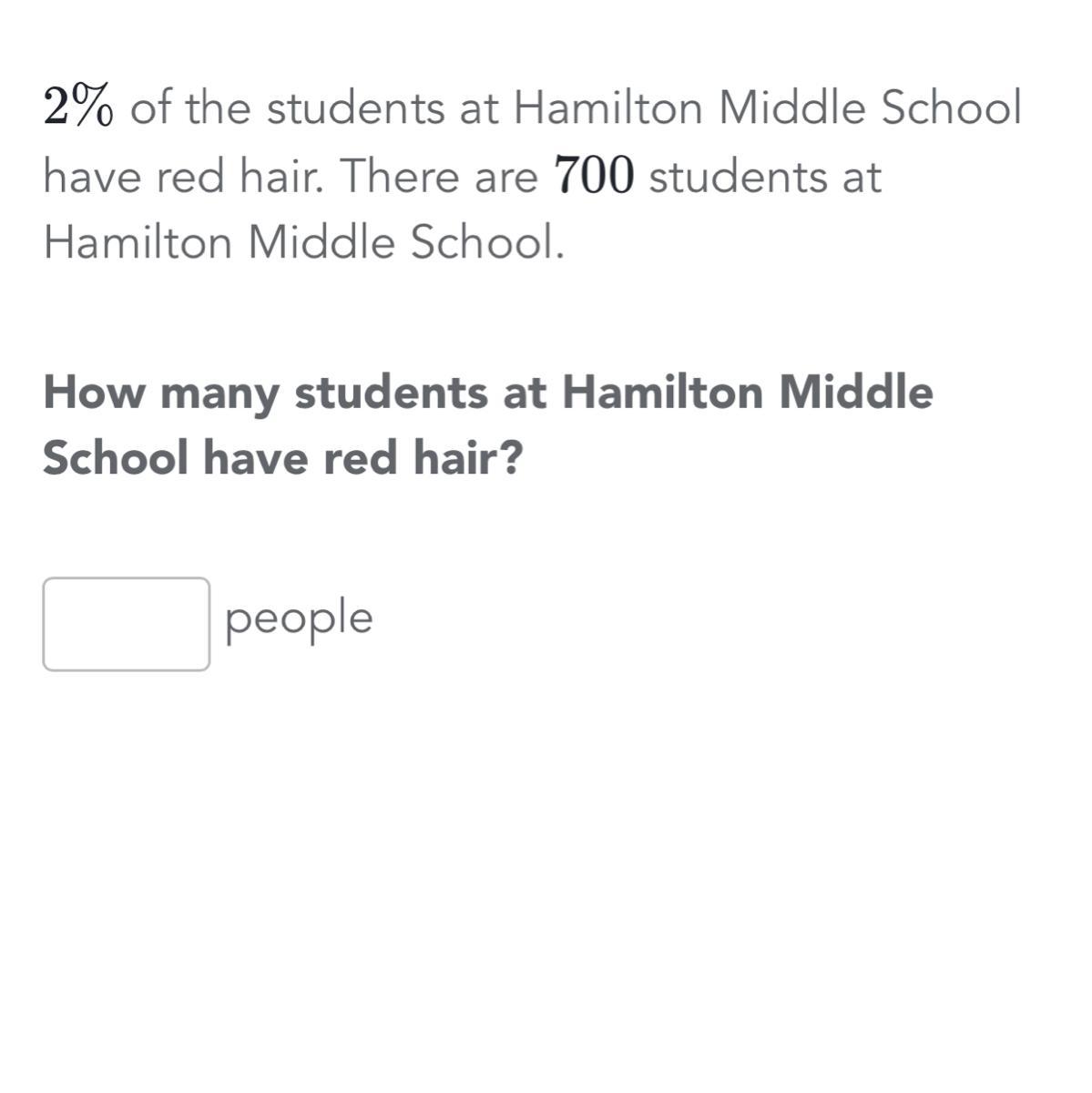Click the 'people' unit label
Screen dimensions: 1092x1093
299,620
